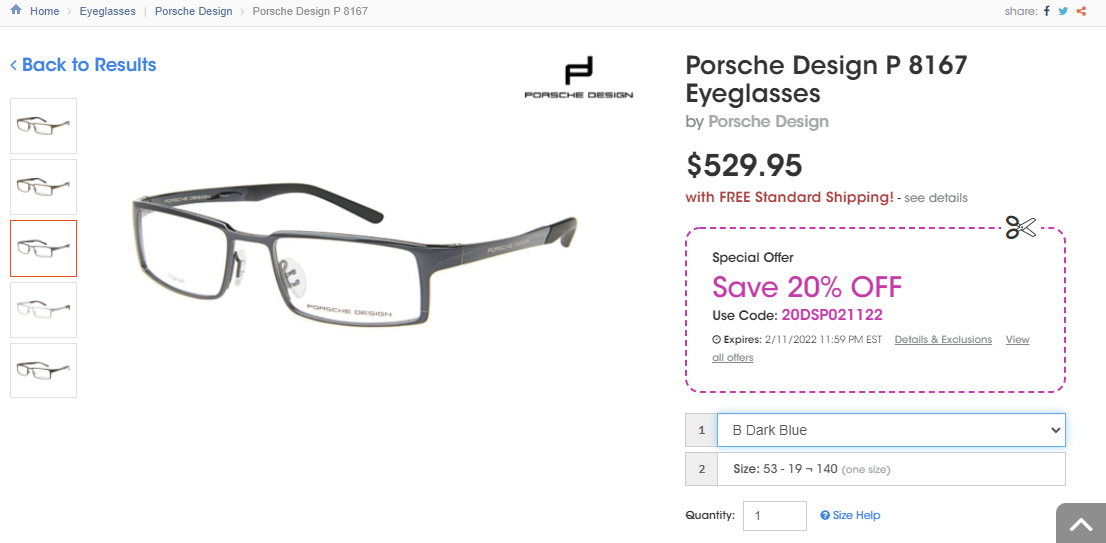Viewport: 1106px width, 543px height.
Task: Open the size 53 - 19 - 140 selector
Action: 890,469
